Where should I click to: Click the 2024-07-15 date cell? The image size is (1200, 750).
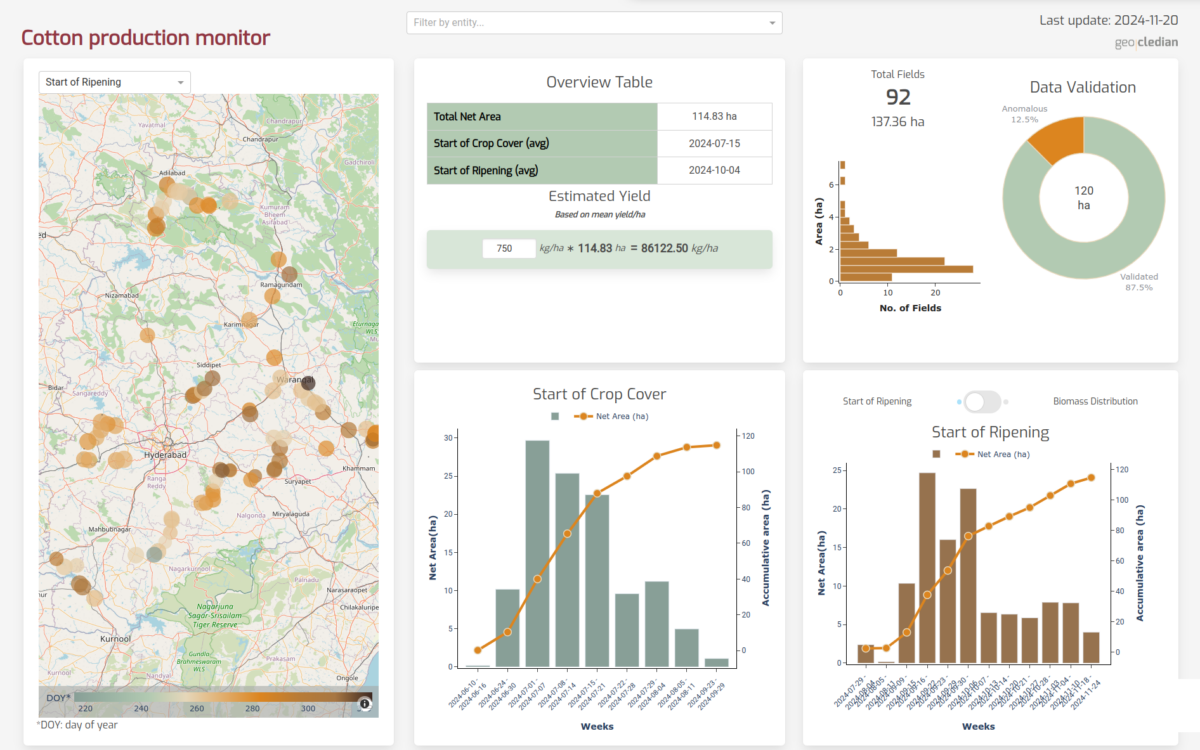715,143
